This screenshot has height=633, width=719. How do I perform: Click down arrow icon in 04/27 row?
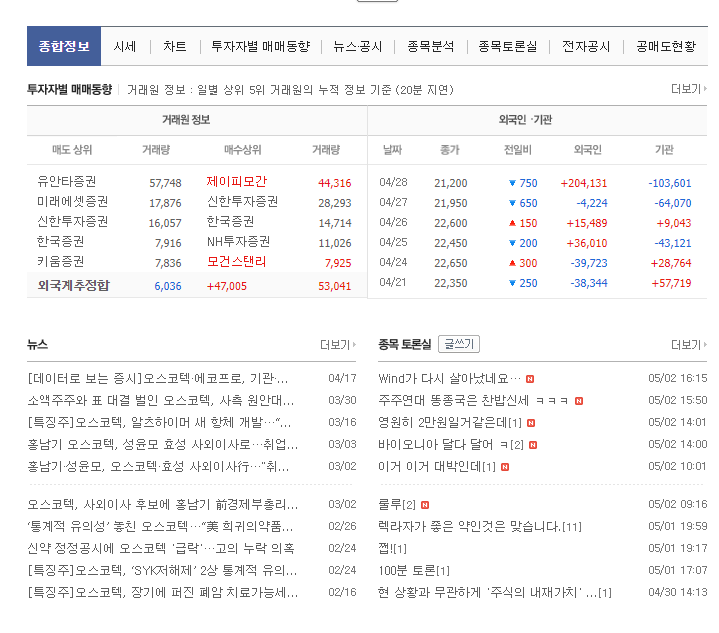pyautogui.click(x=512, y=203)
